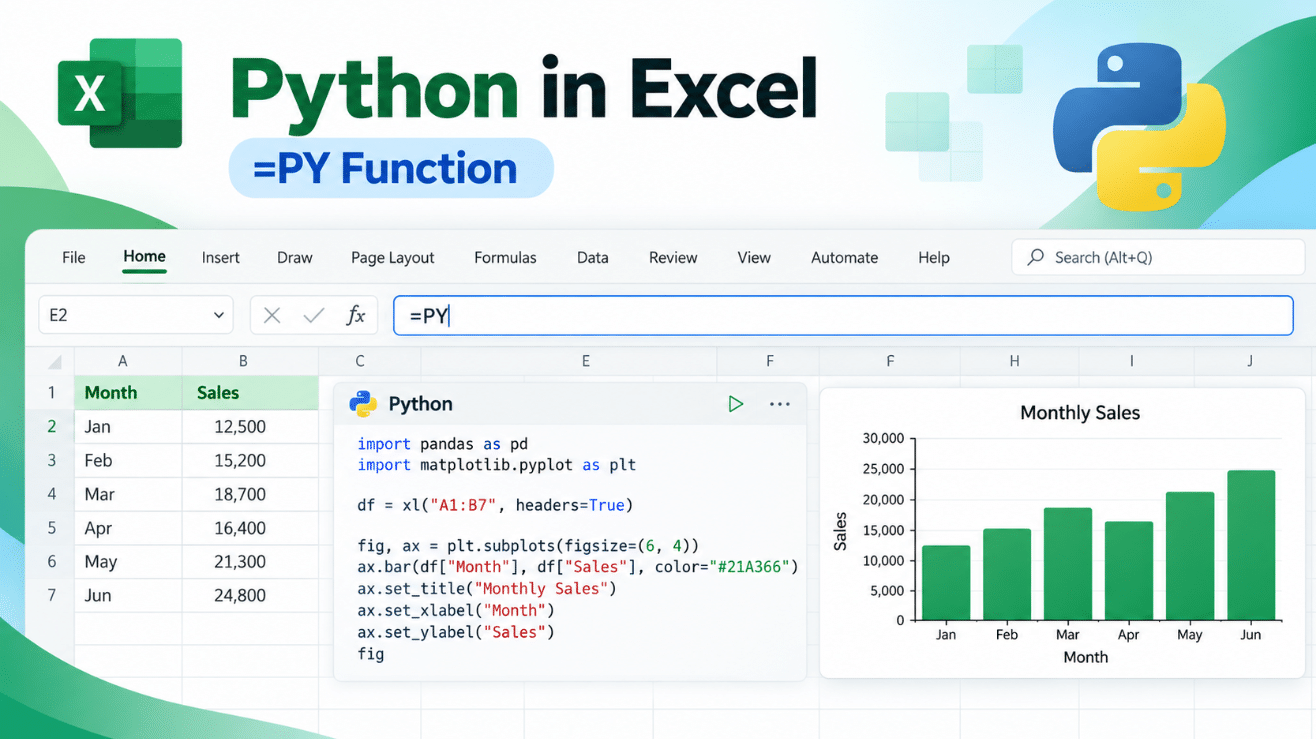
Task: Switch to the Automate tab
Action: pyautogui.click(x=845, y=257)
